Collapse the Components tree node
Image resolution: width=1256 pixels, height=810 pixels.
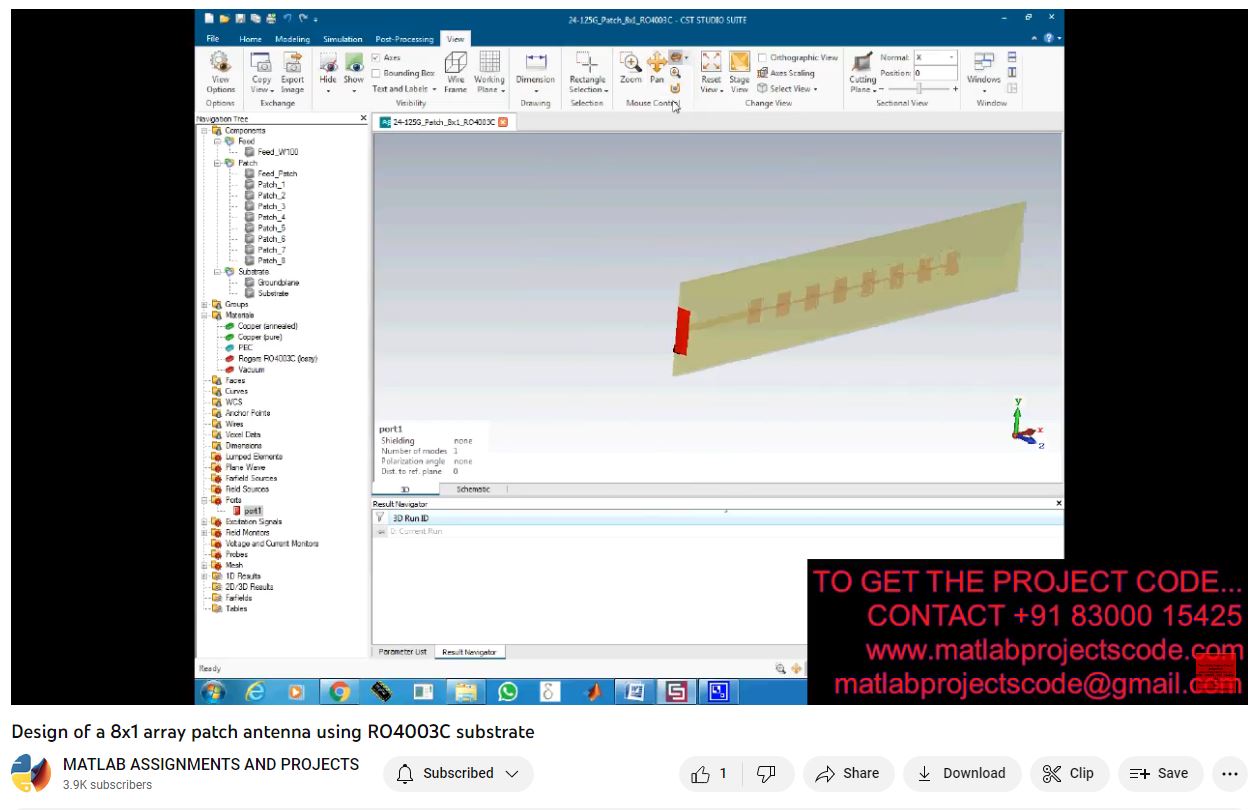pyautogui.click(x=204, y=130)
